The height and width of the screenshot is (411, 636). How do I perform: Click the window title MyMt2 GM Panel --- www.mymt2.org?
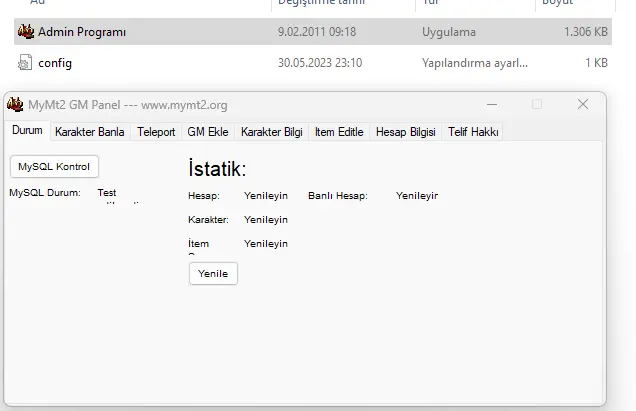point(128,105)
